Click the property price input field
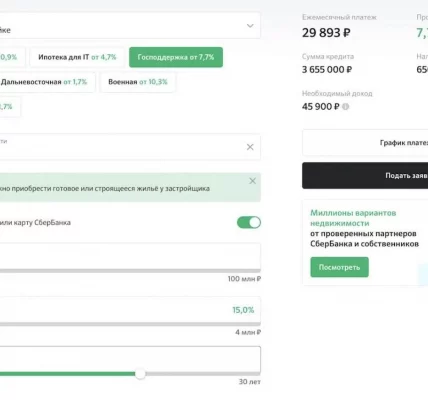This screenshot has width=428, height=400. click(x=130, y=256)
